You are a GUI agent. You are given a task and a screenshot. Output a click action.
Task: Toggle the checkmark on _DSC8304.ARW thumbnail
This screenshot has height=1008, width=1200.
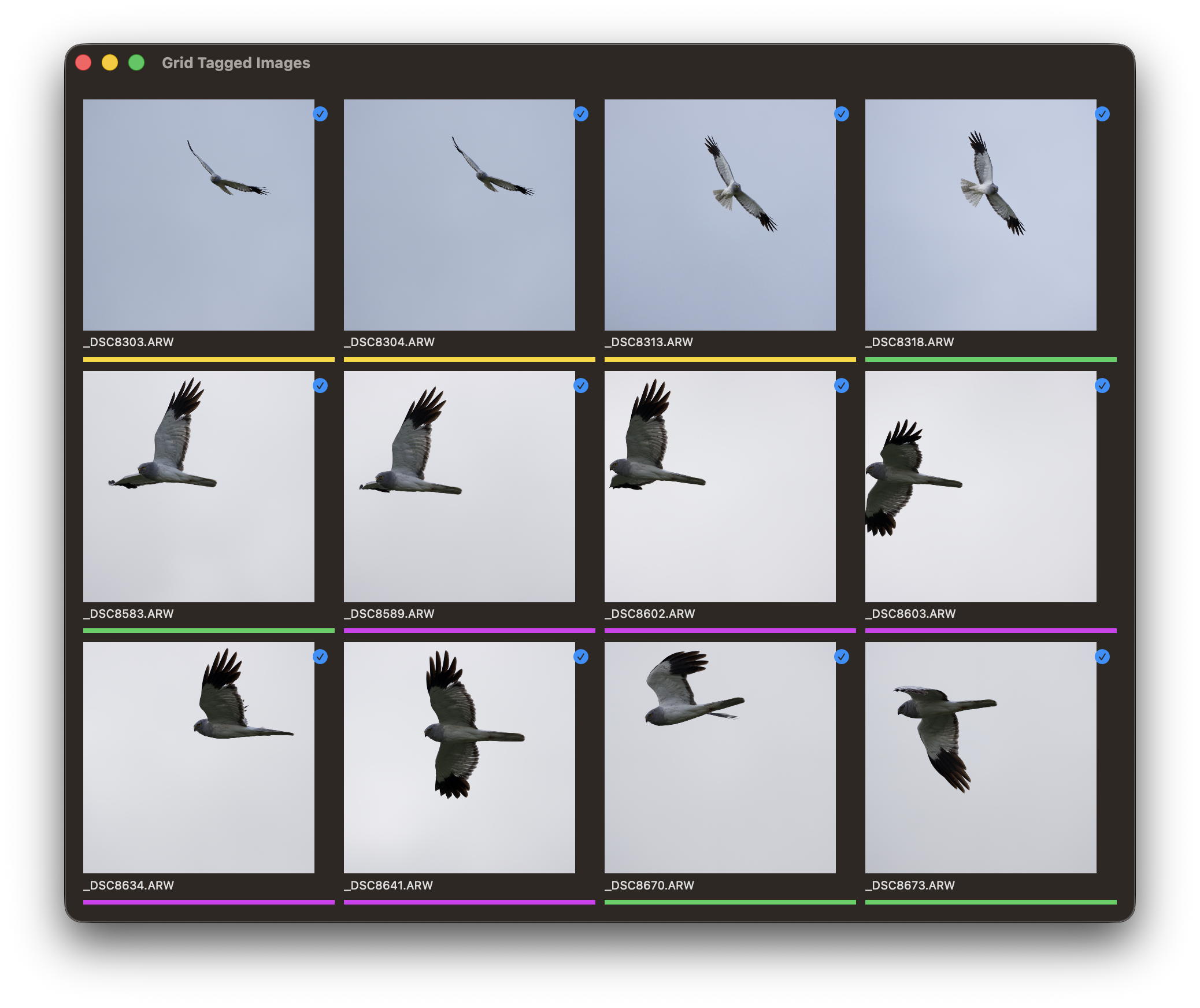tap(581, 114)
